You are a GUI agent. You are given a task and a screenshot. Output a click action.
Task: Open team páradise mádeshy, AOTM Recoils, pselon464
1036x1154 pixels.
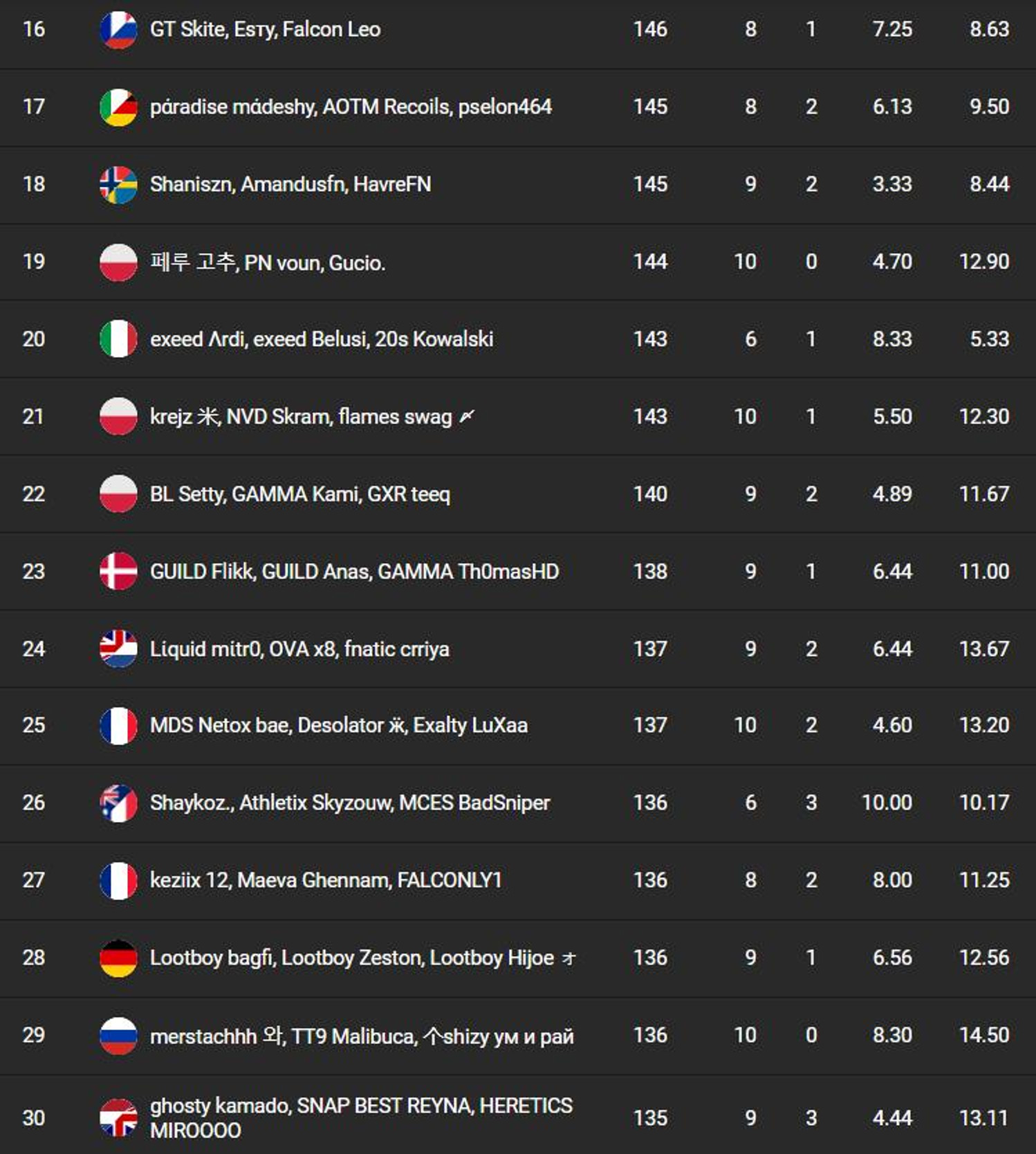point(351,107)
